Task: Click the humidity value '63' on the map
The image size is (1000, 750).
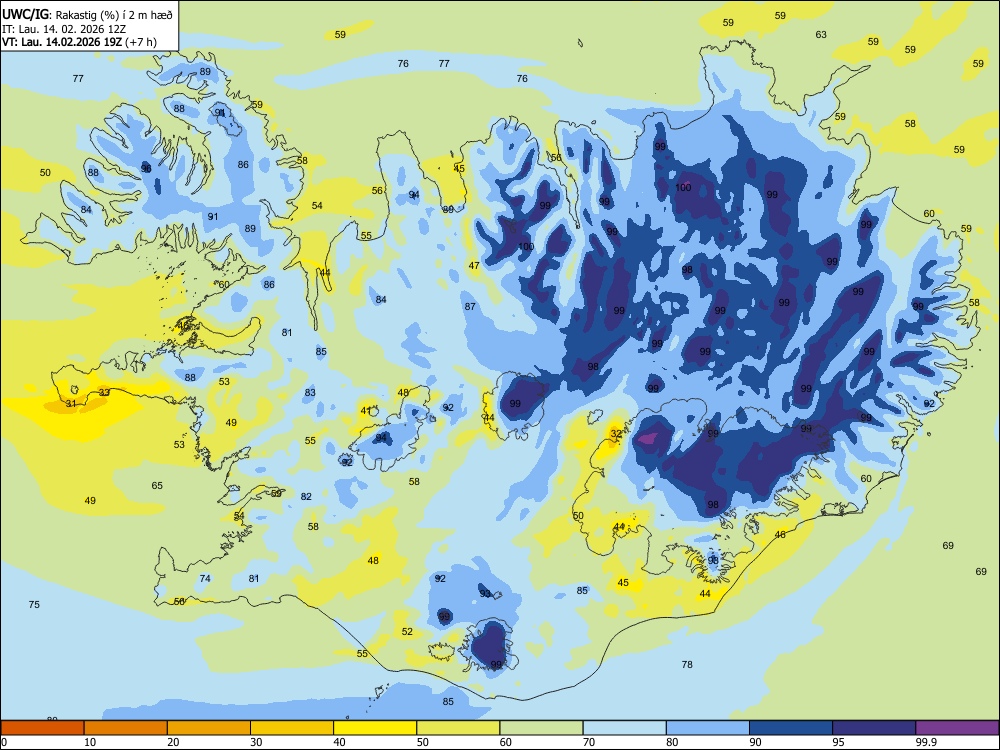Action: point(821,34)
